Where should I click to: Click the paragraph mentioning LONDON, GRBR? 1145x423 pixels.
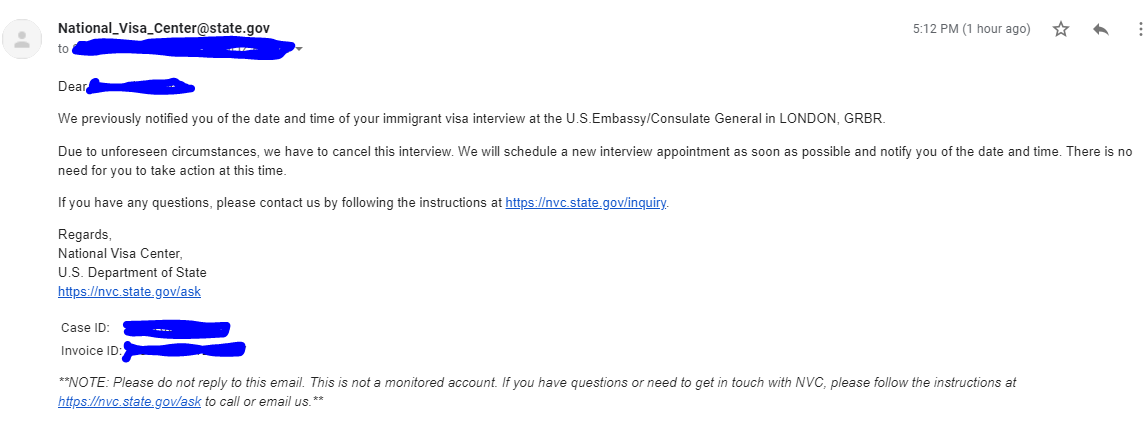(x=471, y=119)
